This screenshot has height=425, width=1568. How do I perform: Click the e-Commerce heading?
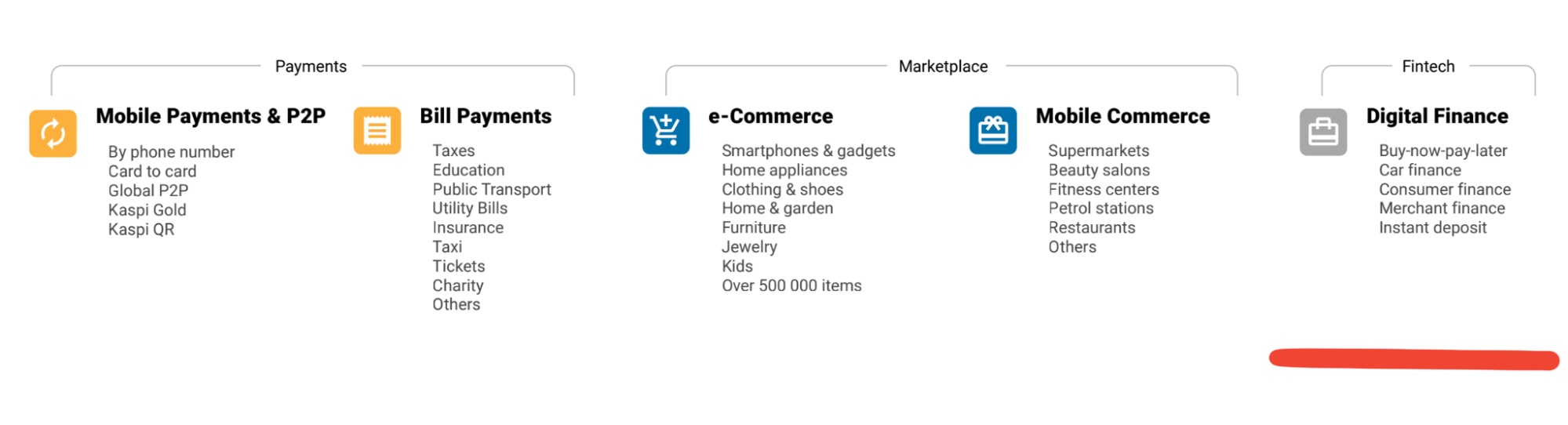click(x=770, y=116)
